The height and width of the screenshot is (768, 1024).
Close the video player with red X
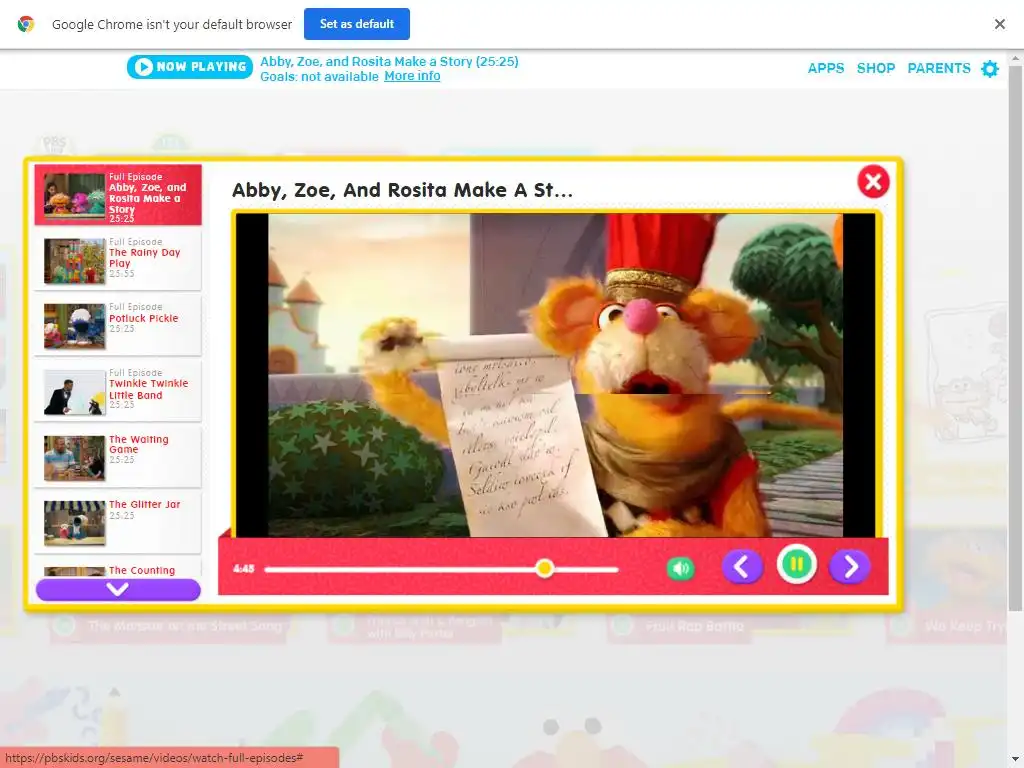[873, 182]
